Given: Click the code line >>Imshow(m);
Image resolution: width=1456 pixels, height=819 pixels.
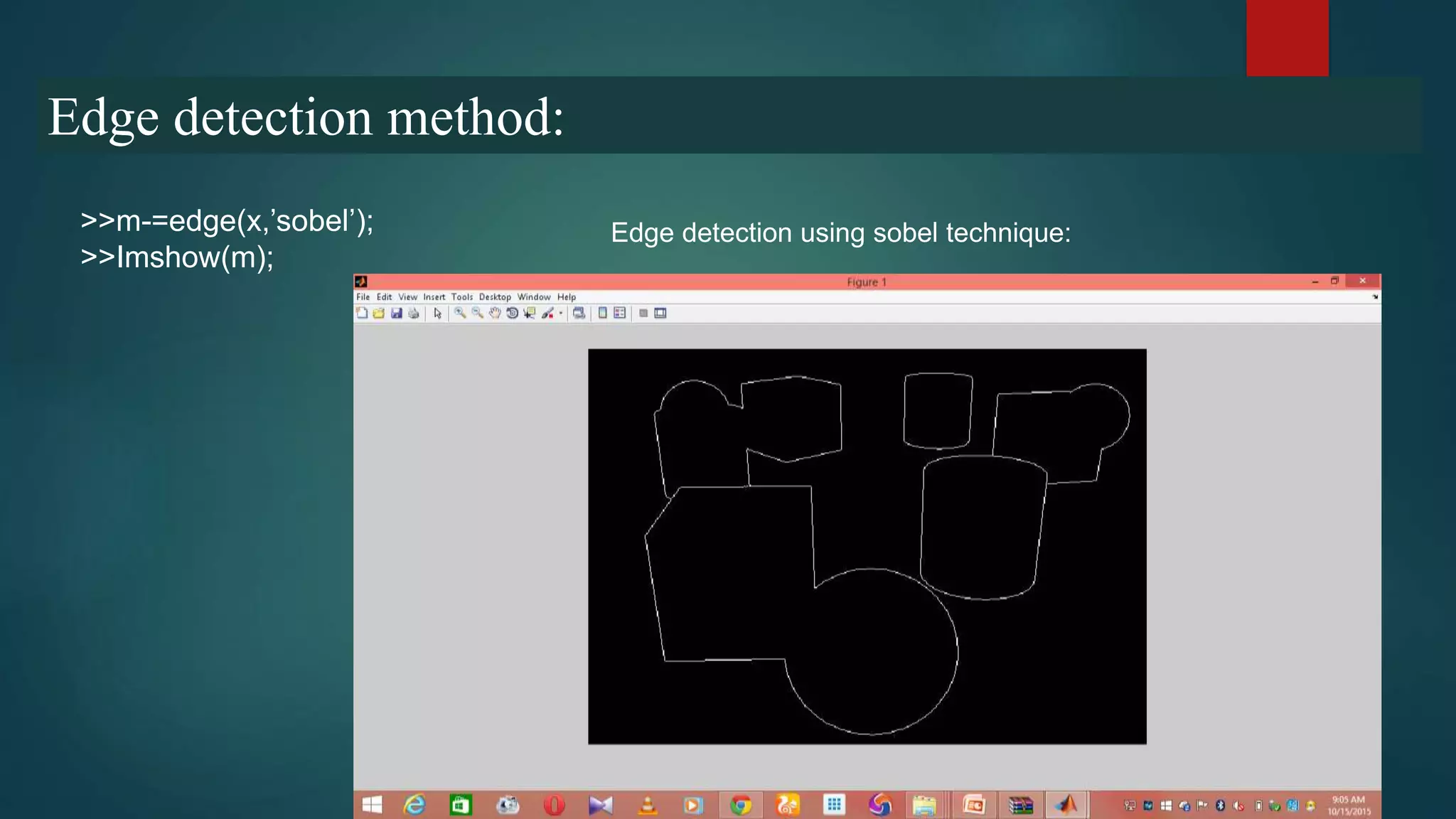Looking at the screenshot, I should pos(177,257).
